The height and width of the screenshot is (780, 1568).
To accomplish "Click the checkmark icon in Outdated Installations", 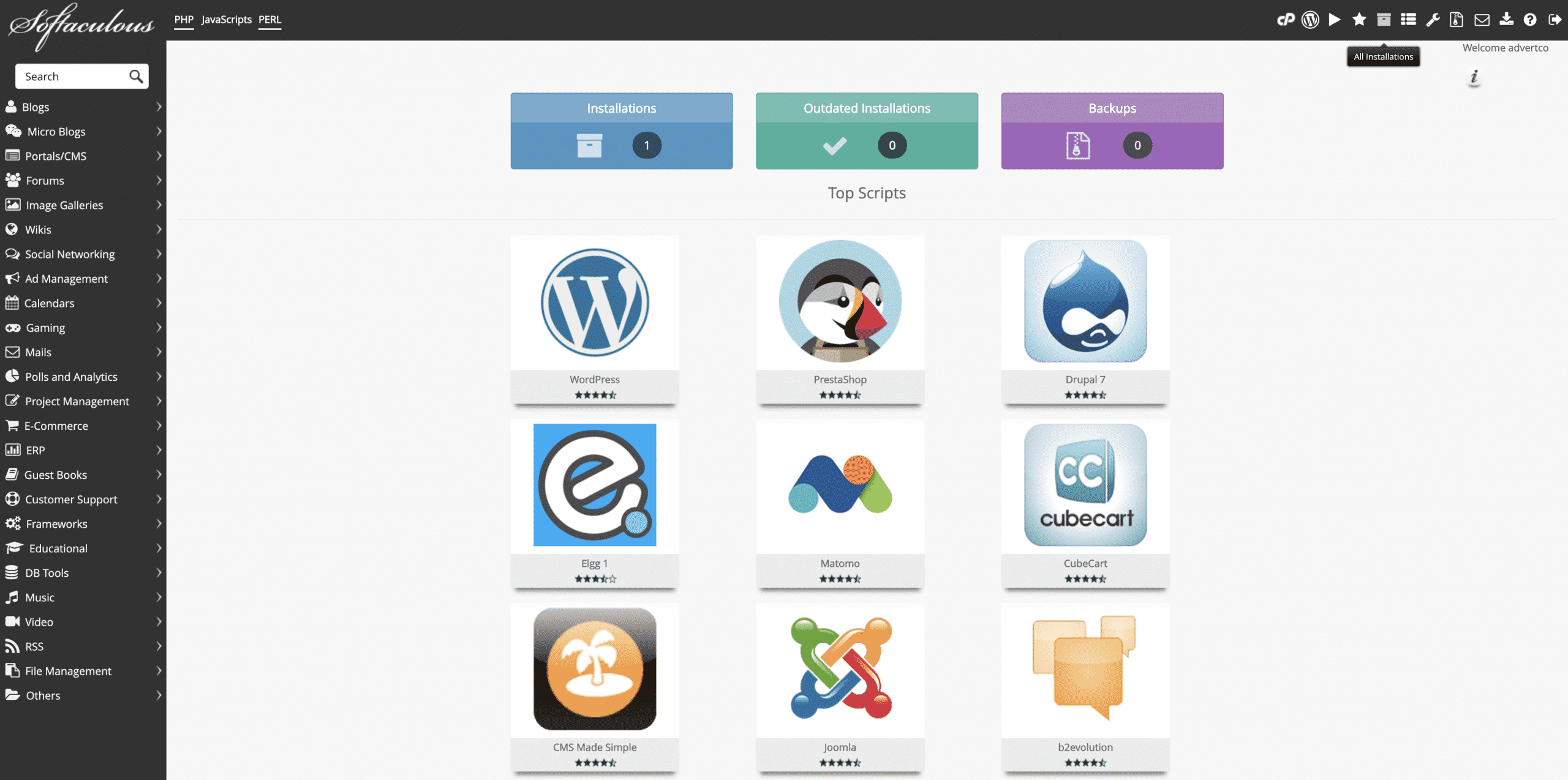I will tap(834, 145).
